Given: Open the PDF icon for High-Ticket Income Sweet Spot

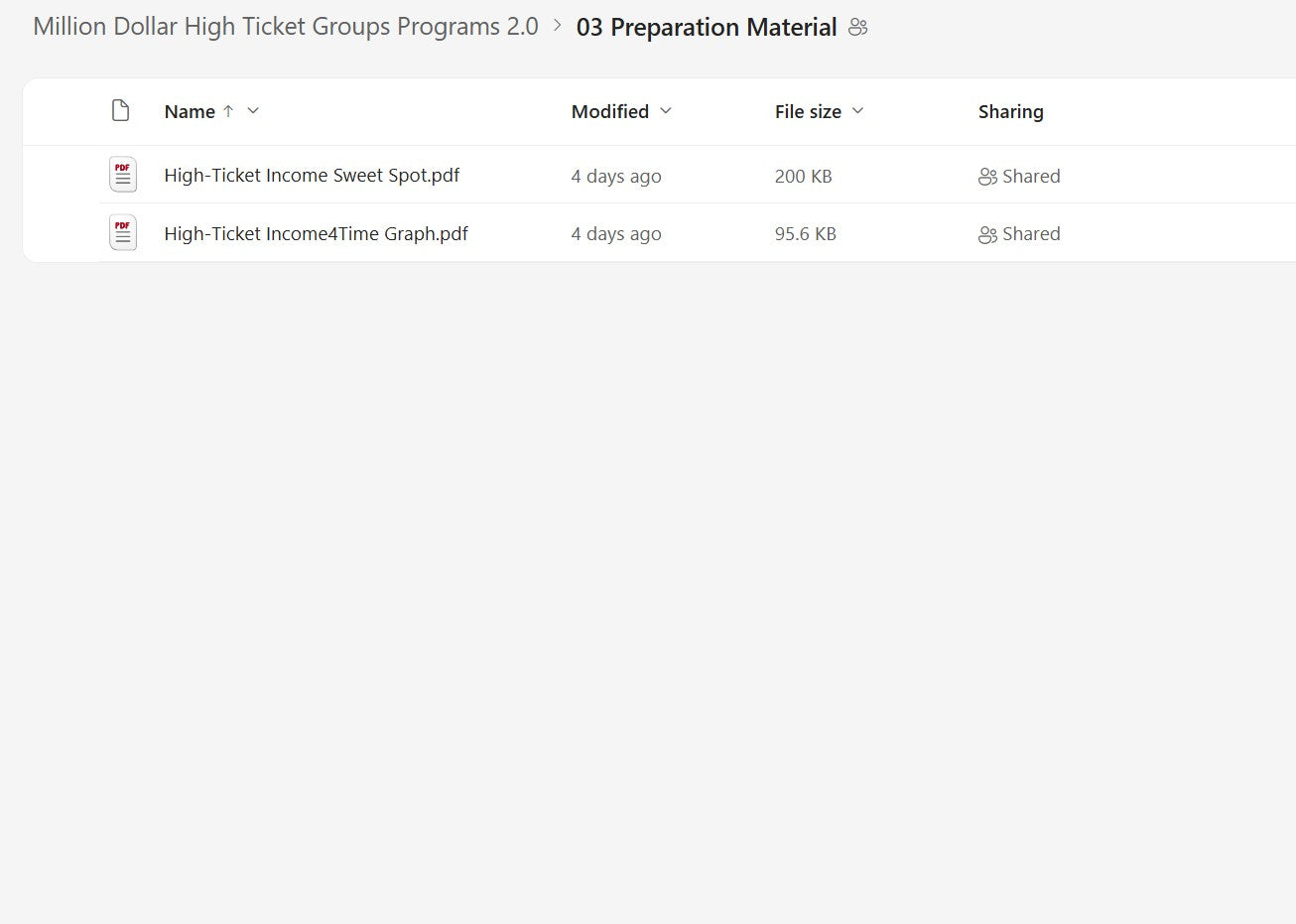Looking at the screenshot, I should [x=122, y=175].
